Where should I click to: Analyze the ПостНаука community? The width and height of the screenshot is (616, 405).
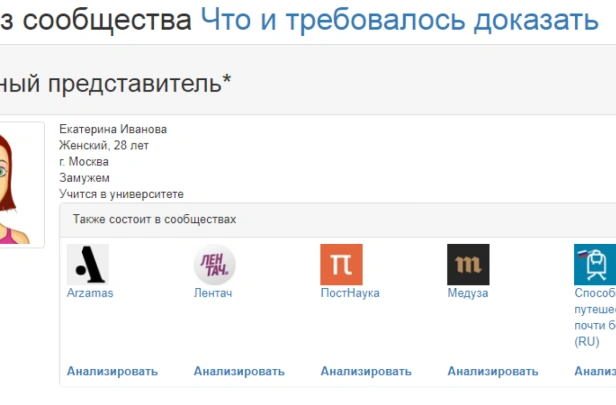[366, 371]
